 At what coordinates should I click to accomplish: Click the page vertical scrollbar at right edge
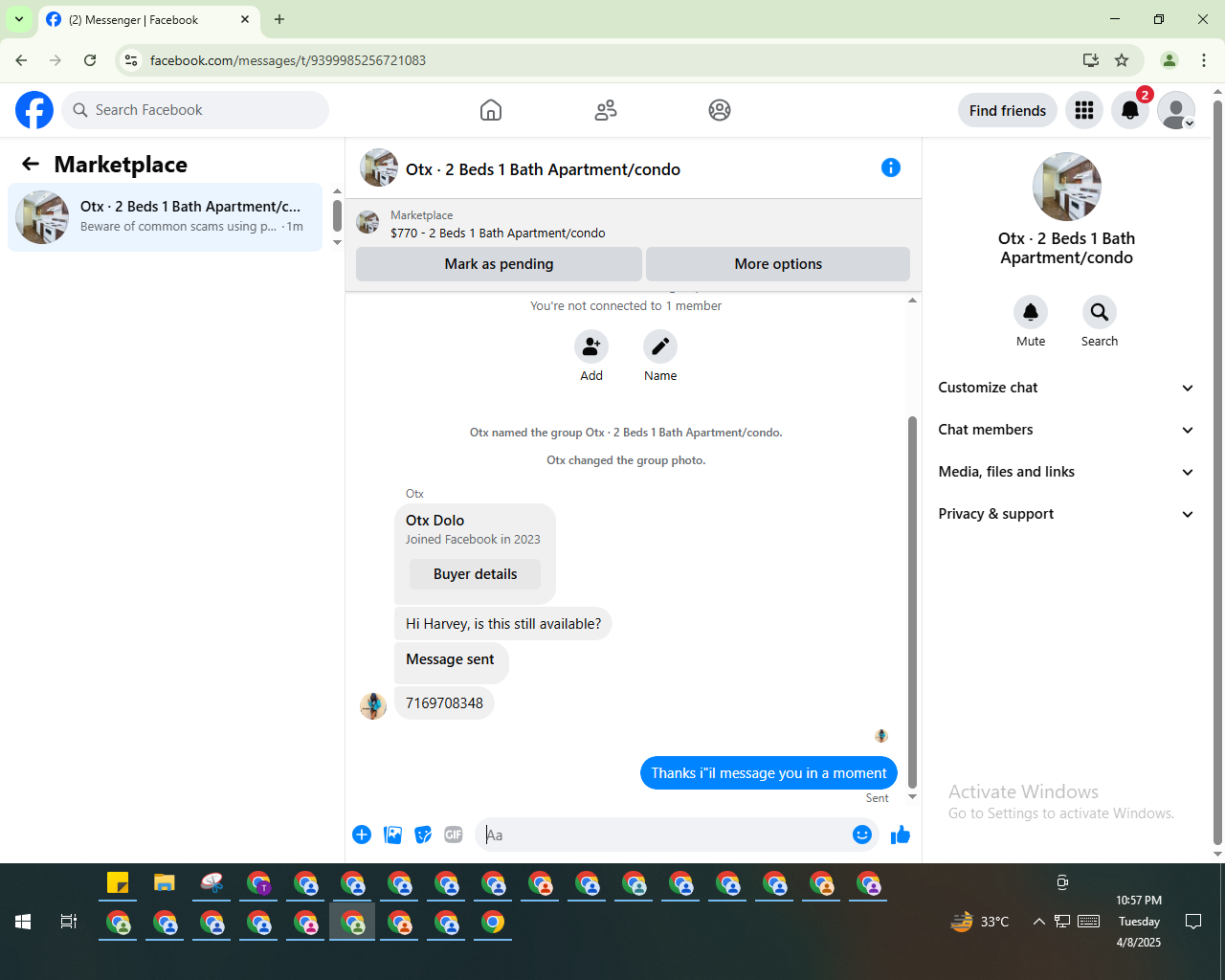pos(1217,472)
